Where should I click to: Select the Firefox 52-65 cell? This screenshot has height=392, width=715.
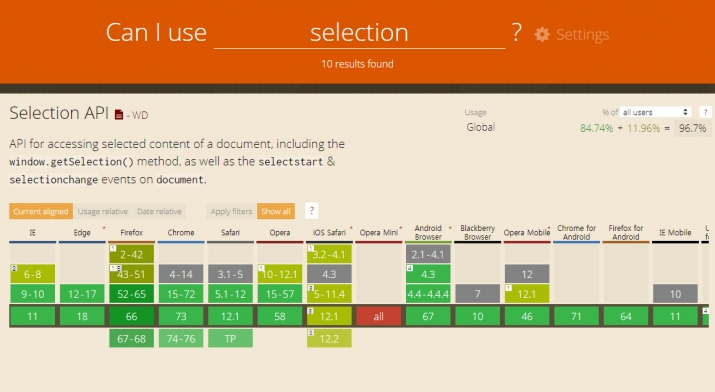pyautogui.click(x=131, y=294)
